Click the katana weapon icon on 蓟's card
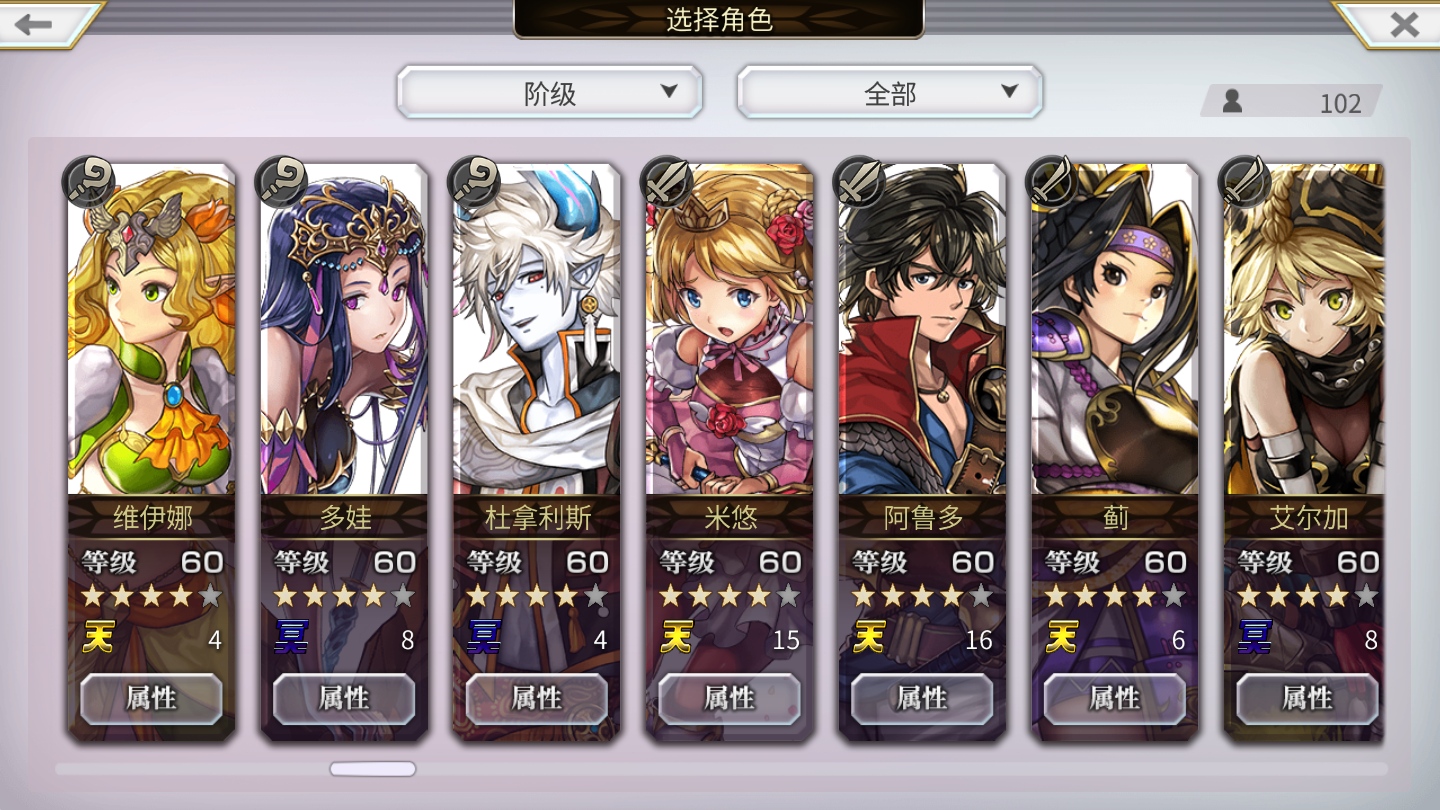Image resolution: width=1440 pixels, height=810 pixels. tap(1053, 182)
